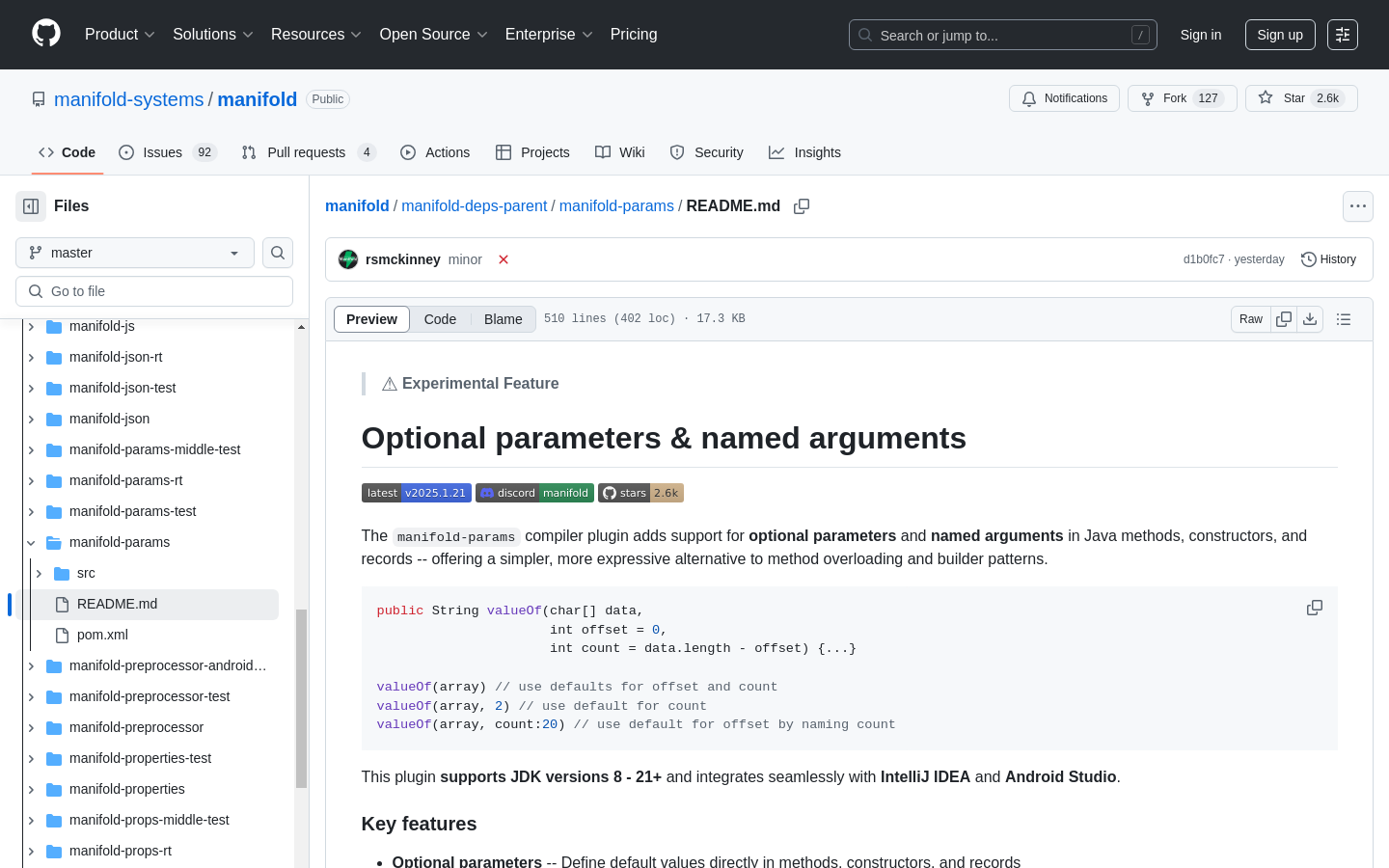Download the raw file icon
The height and width of the screenshot is (868, 1389).
[1310, 319]
